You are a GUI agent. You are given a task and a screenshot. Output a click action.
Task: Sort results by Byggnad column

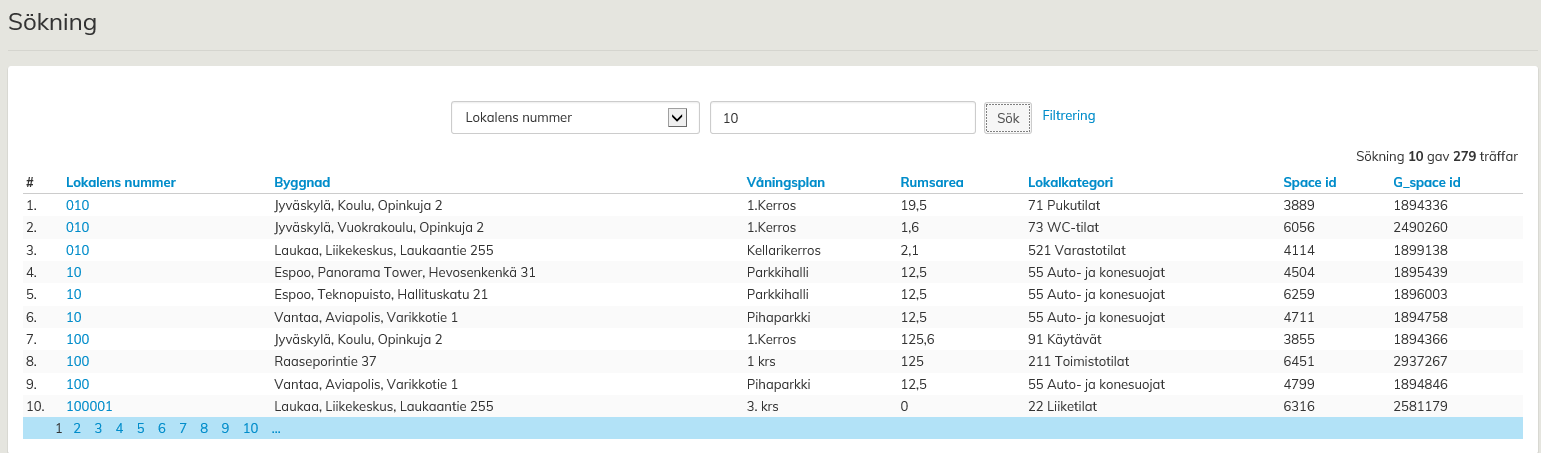coord(302,182)
